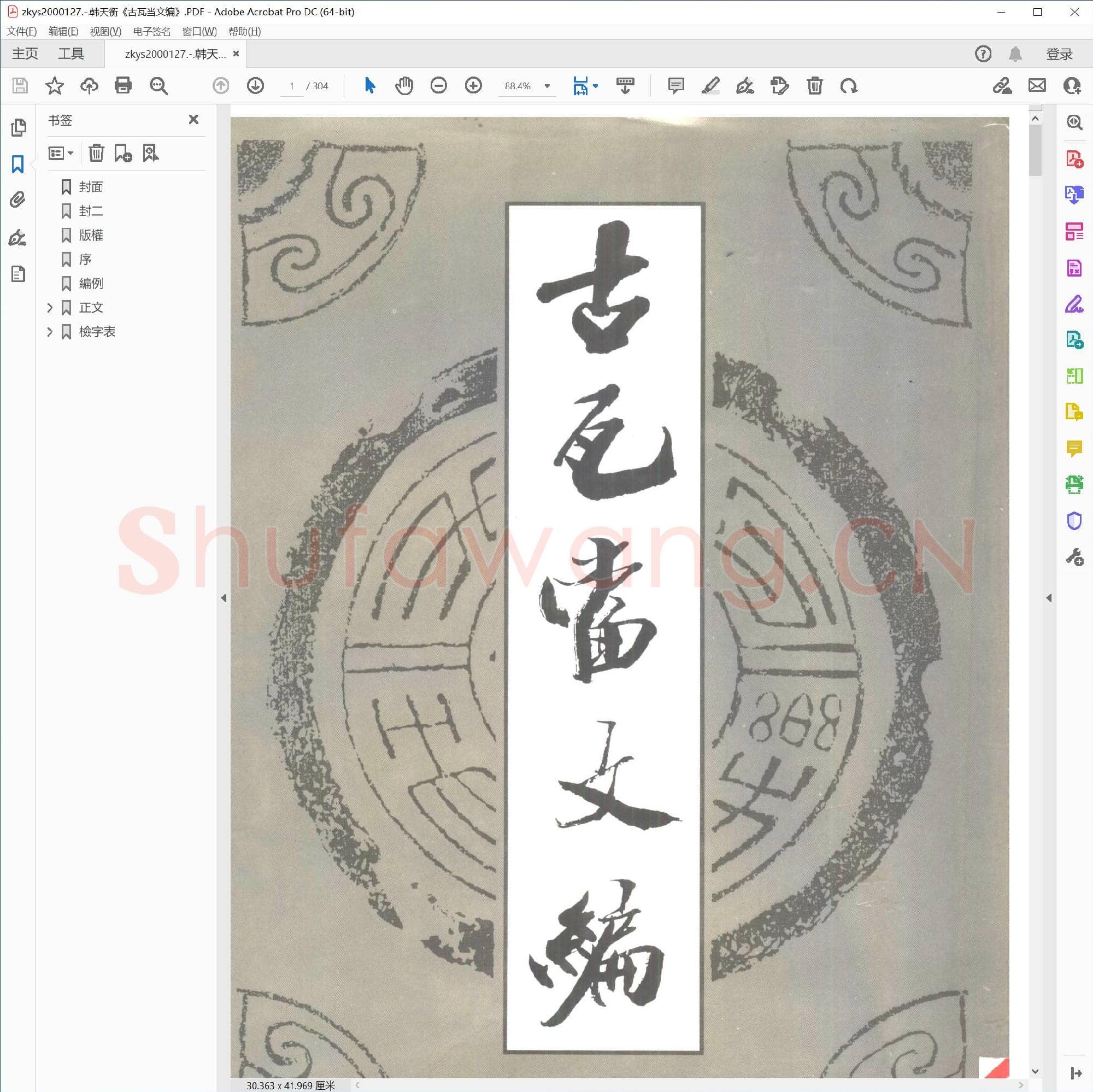Switch to the 工具 tab
The image size is (1093, 1092).
click(x=70, y=54)
